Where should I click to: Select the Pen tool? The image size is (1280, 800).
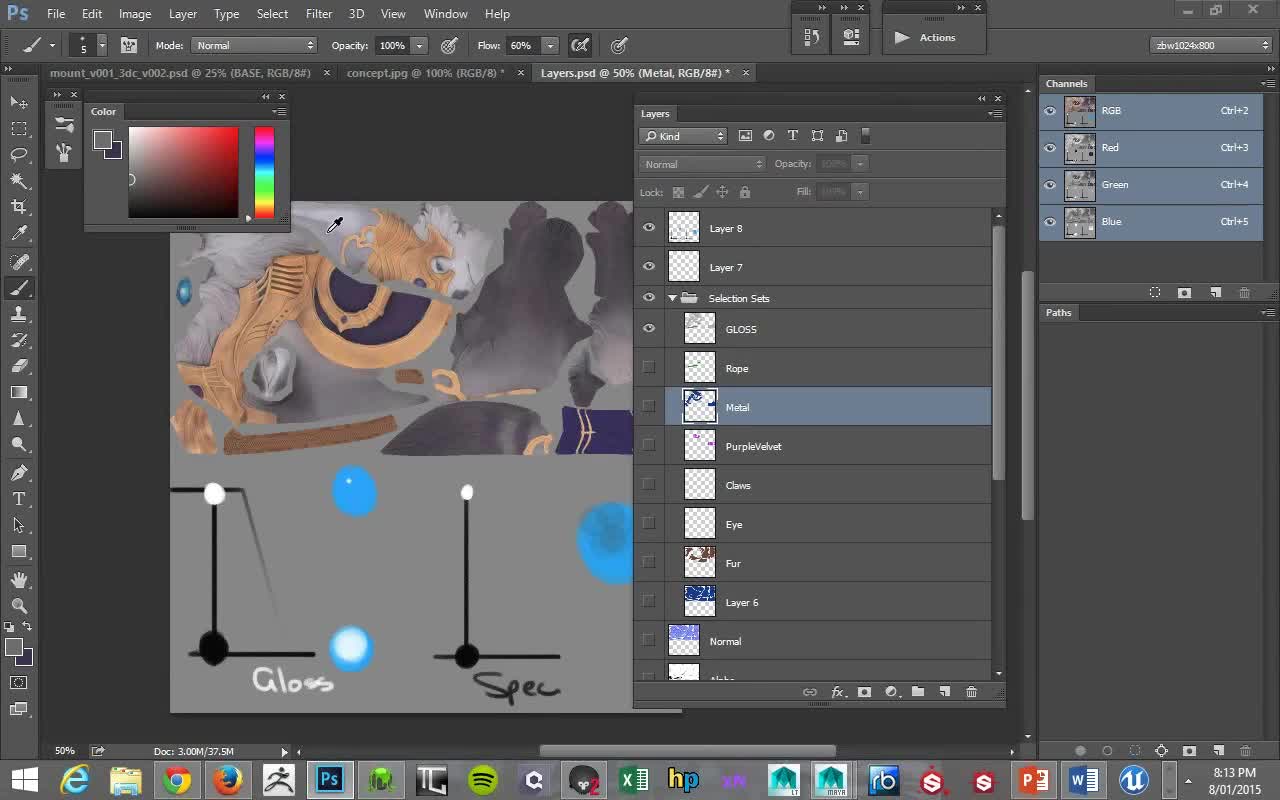tap(19, 473)
